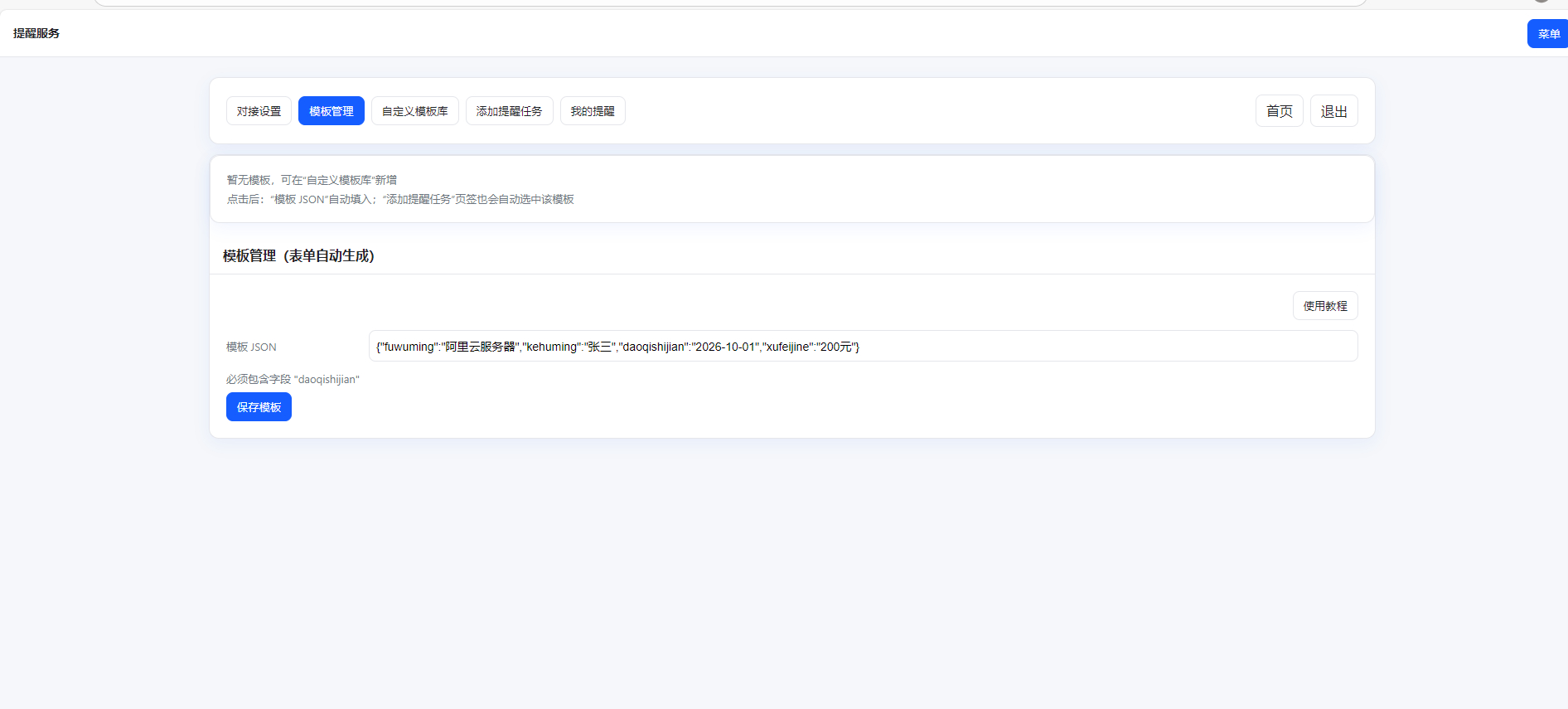Open the 使用教程 guide button
The height and width of the screenshot is (709, 1568).
click(x=1324, y=306)
